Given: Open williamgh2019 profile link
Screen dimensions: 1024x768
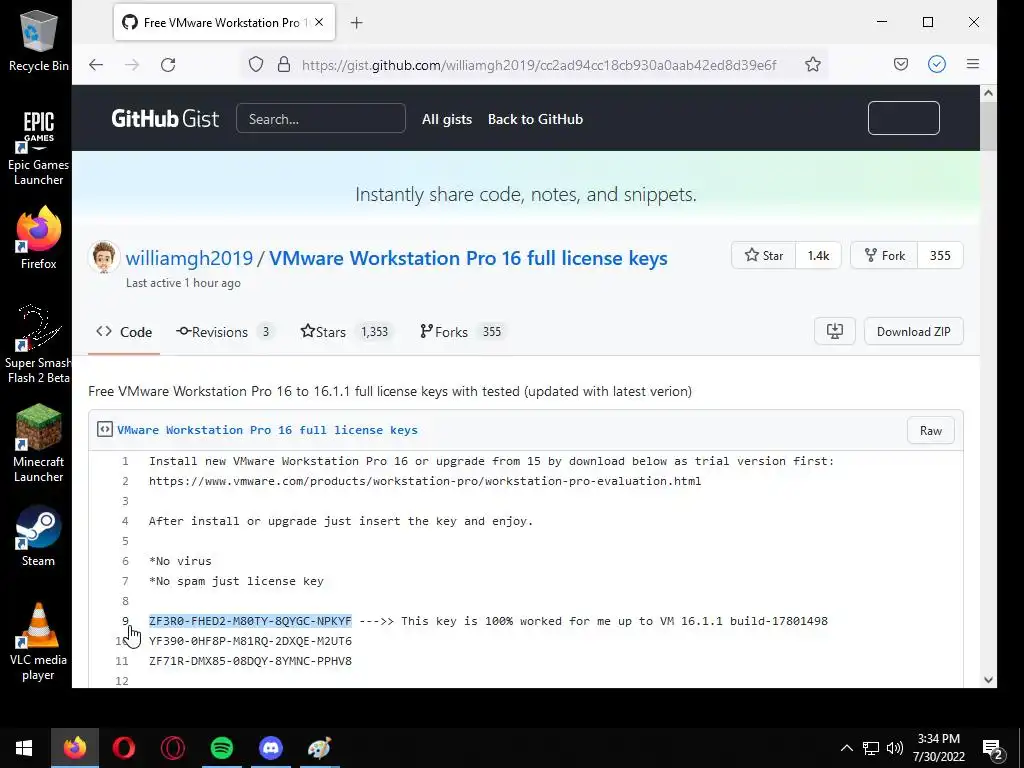Looking at the screenshot, I should pyautogui.click(x=189, y=258).
